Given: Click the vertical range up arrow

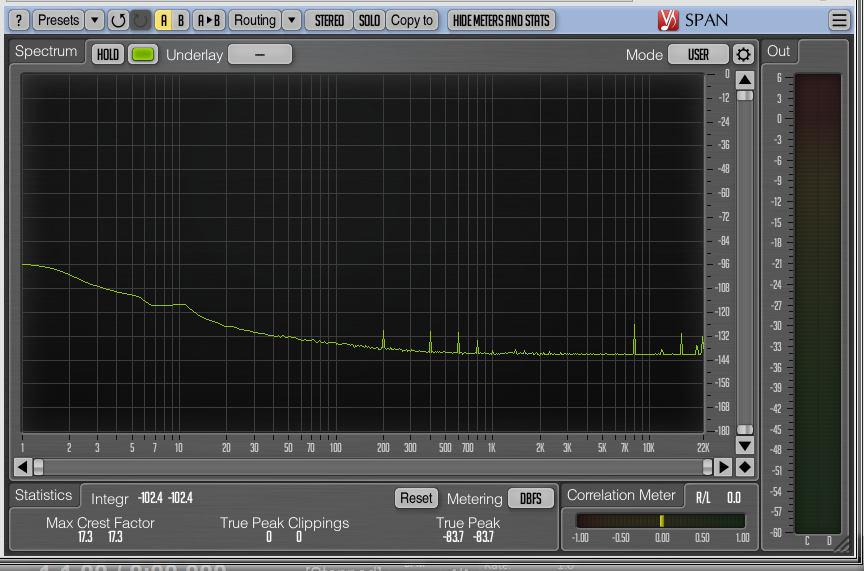Looking at the screenshot, I should click(x=745, y=80).
